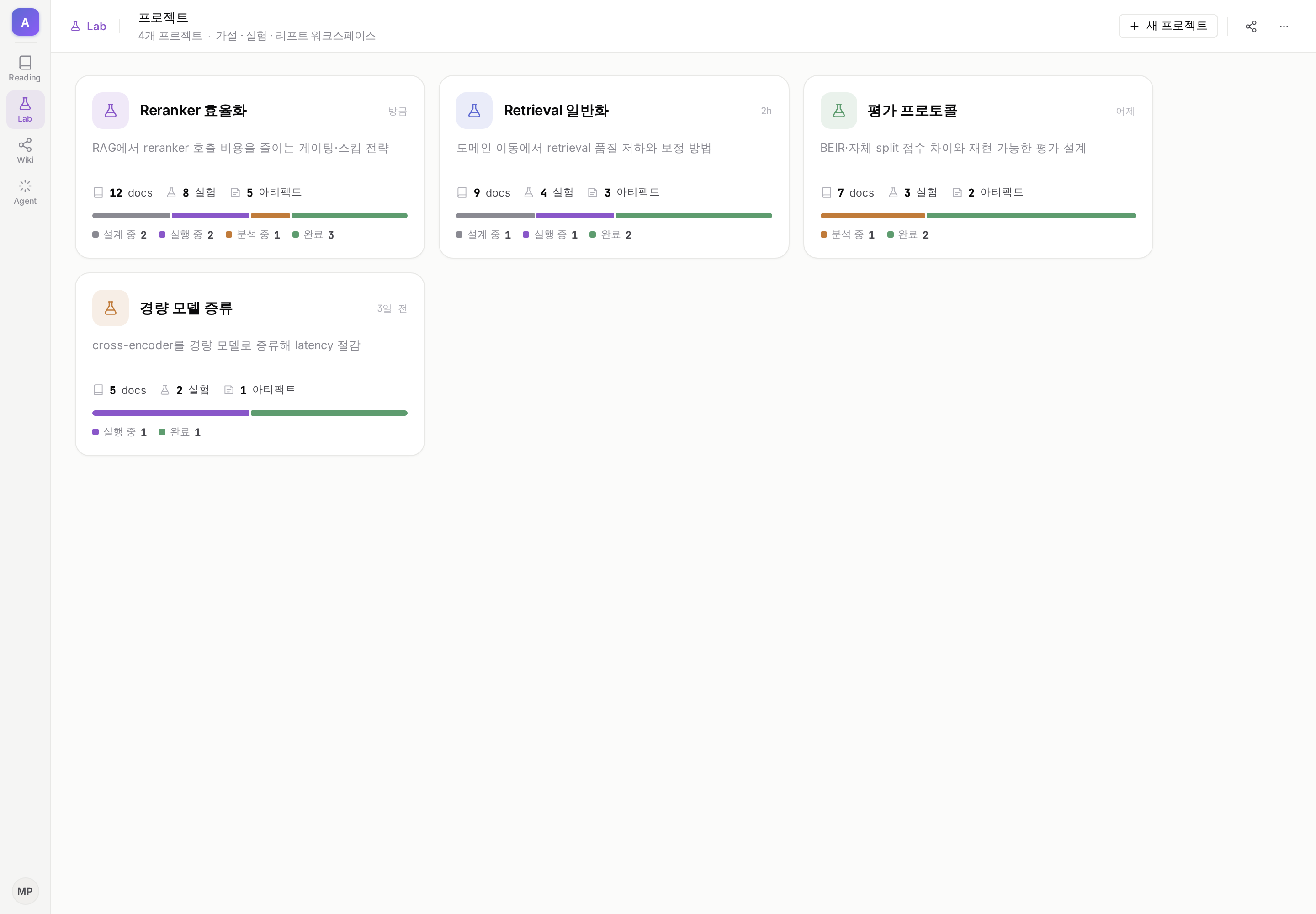This screenshot has height=914, width=1316.
Task: Click the purple 실행 중 segment in 경량 모델 증류 bar
Action: (x=170, y=413)
